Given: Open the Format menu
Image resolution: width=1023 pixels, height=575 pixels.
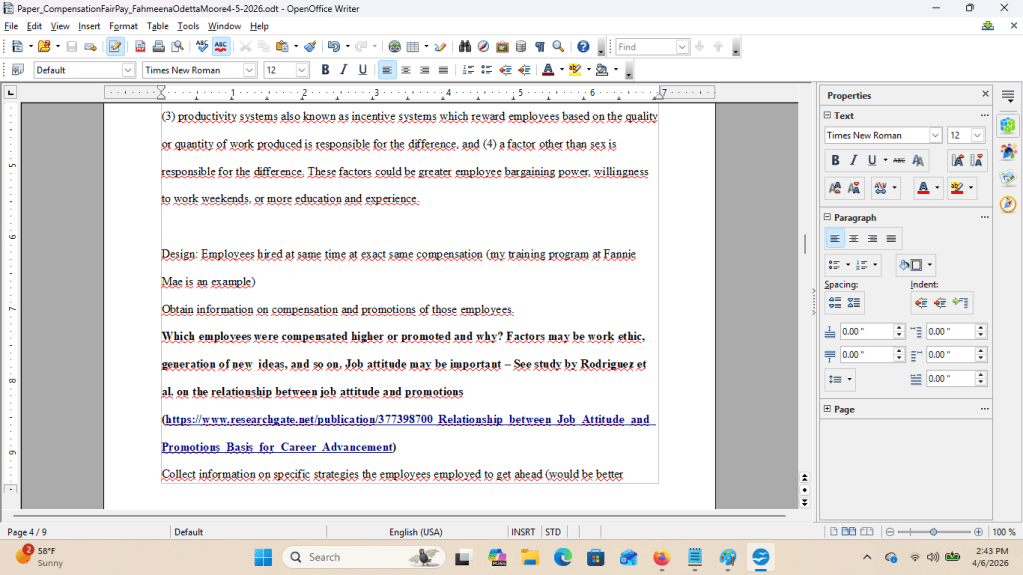Looking at the screenshot, I should (123, 26).
